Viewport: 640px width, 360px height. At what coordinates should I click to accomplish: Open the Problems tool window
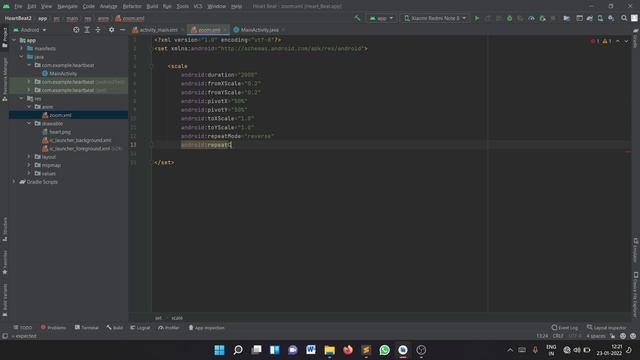click(x=53, y=328)
